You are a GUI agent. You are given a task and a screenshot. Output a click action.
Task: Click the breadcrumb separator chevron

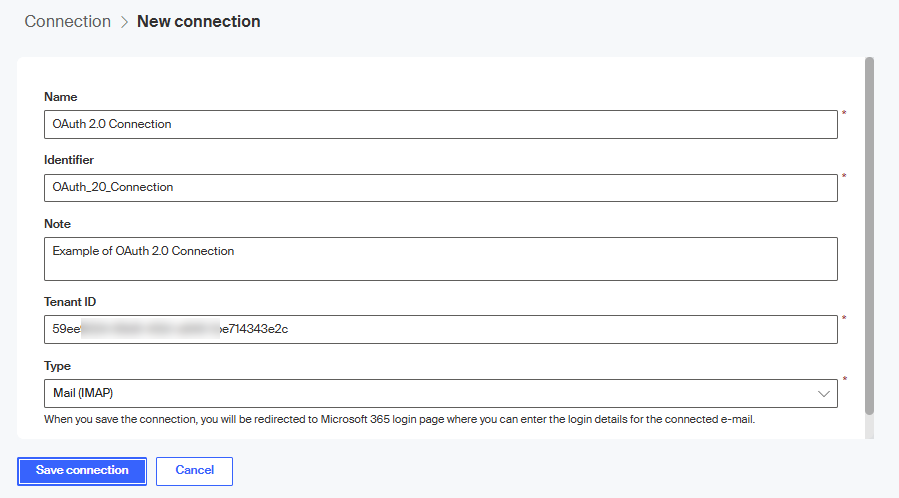(124, 22)
